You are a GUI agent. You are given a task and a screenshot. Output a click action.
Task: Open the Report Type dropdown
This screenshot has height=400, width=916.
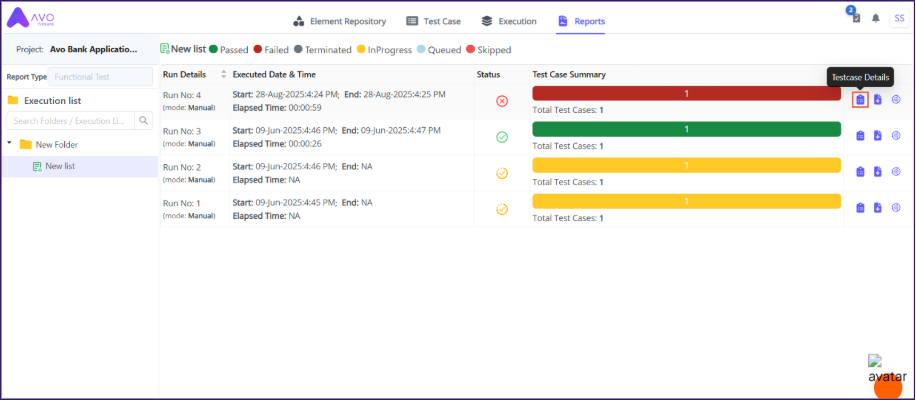point(101,76)
